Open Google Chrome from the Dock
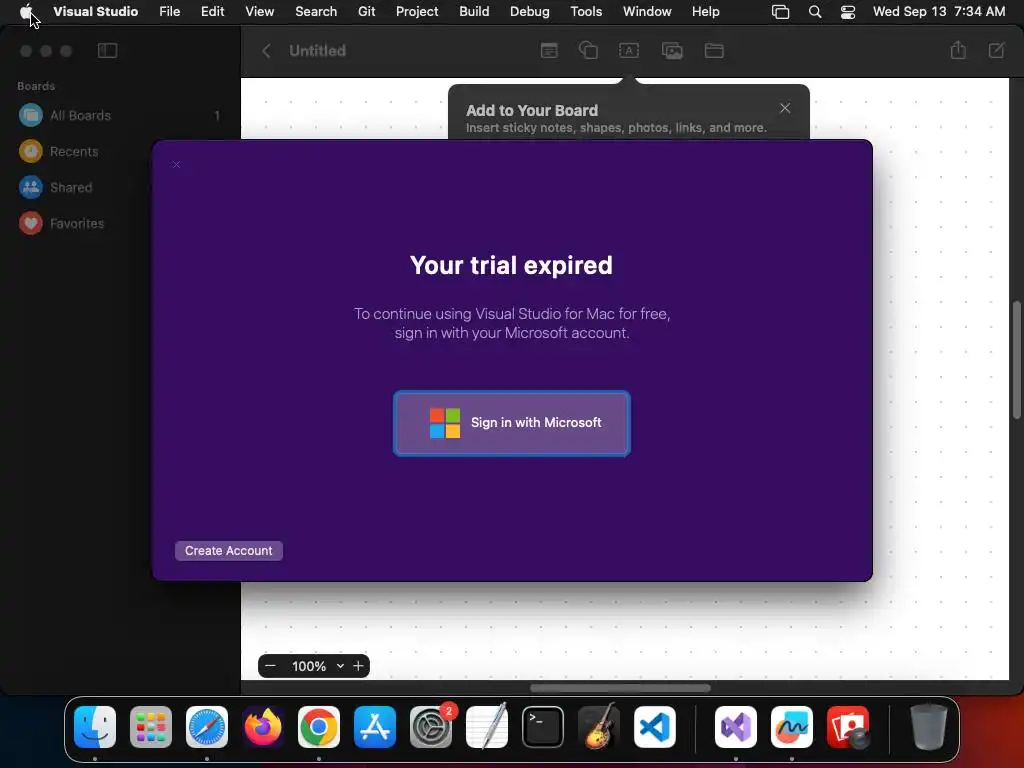 coord(319,727)
